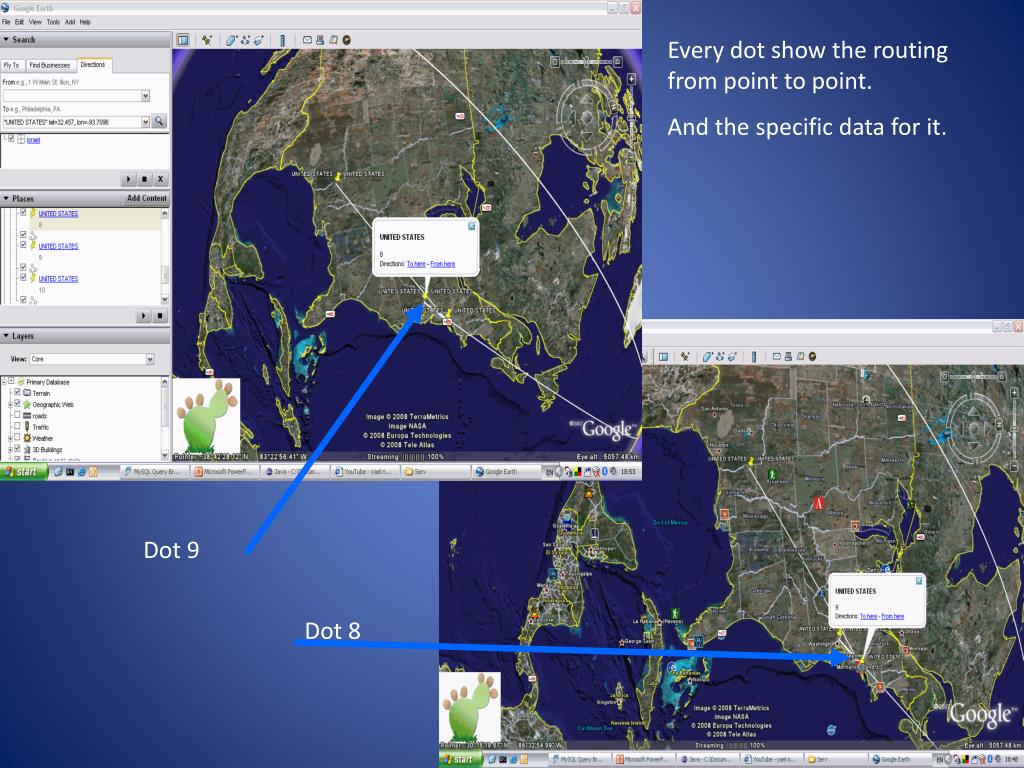Toggle the Terrain layer checkbox

18,393
